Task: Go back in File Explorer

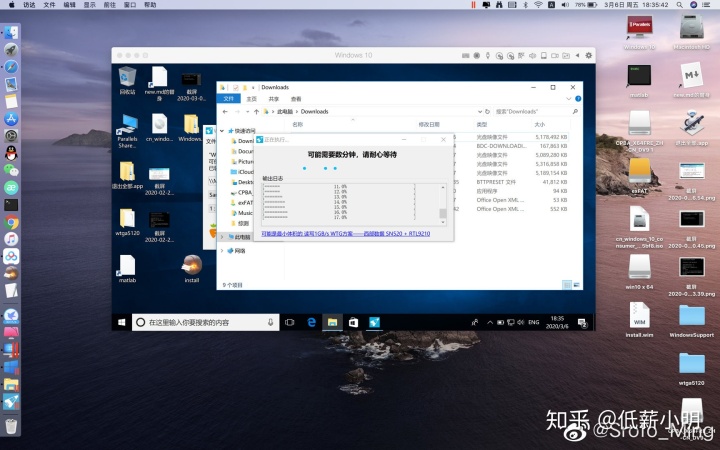Action: (x=225, y=112)
